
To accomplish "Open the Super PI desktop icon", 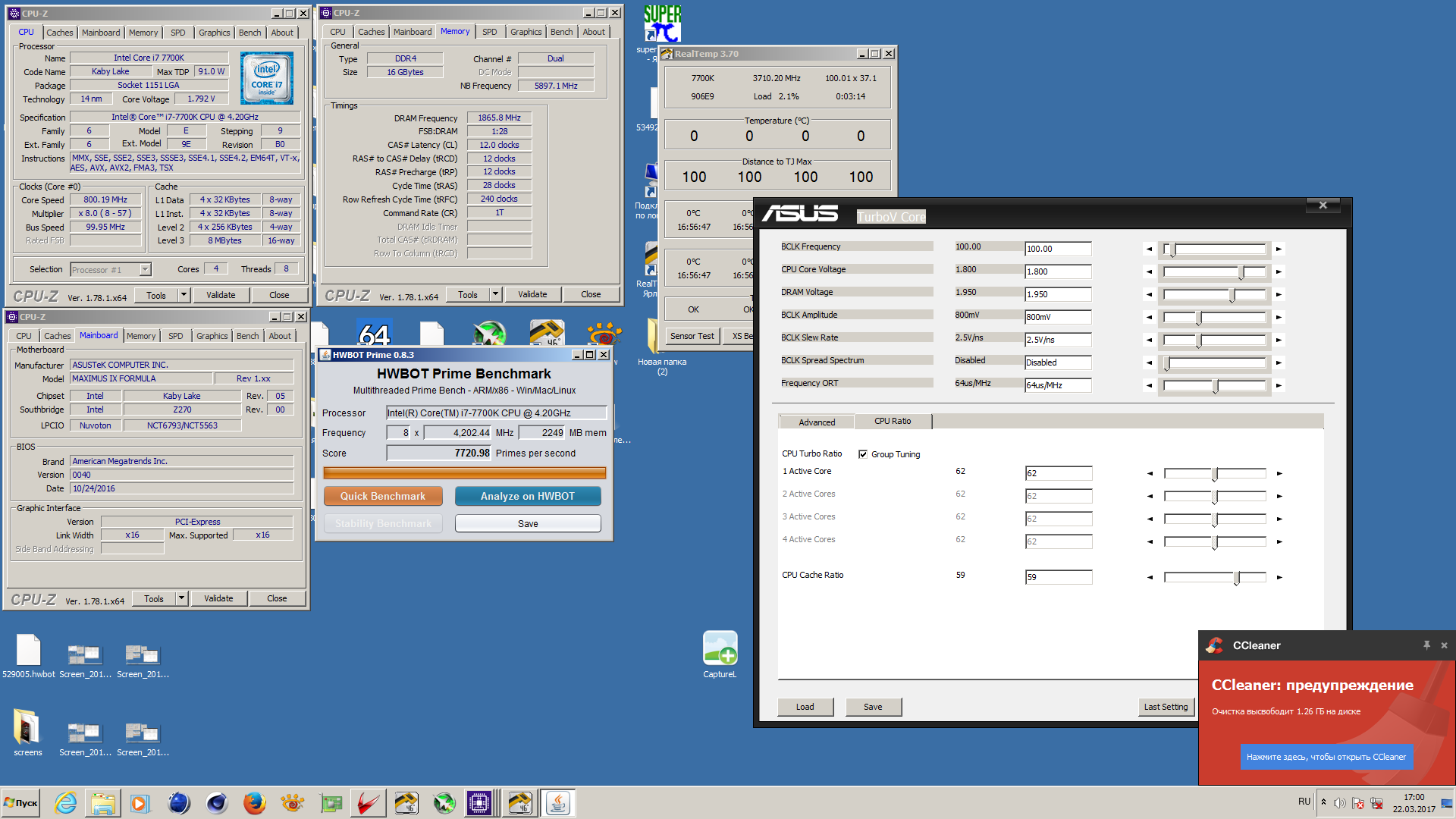I will pos(662,24).
